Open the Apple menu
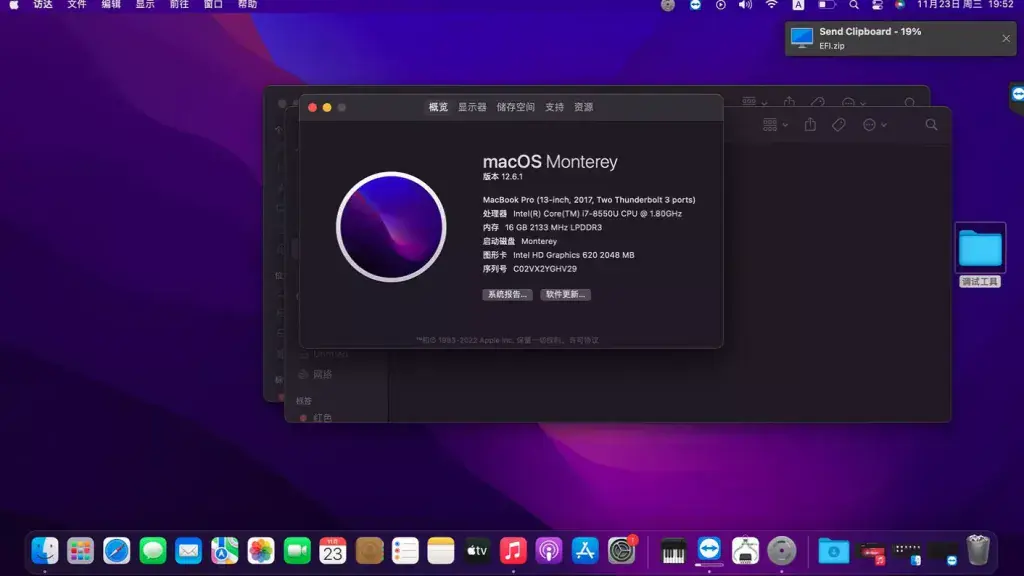Viewport: 1024px width, 576px height. coord(14,5)
